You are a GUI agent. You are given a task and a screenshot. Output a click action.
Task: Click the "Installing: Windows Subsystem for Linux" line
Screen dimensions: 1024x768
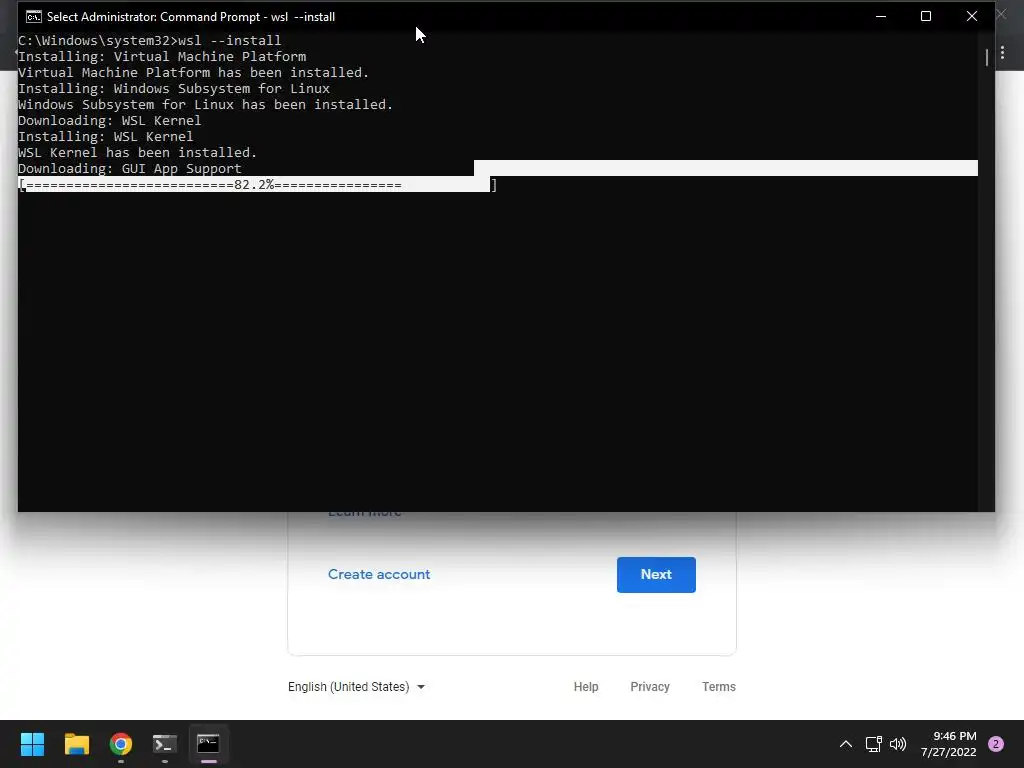[174, 88]
